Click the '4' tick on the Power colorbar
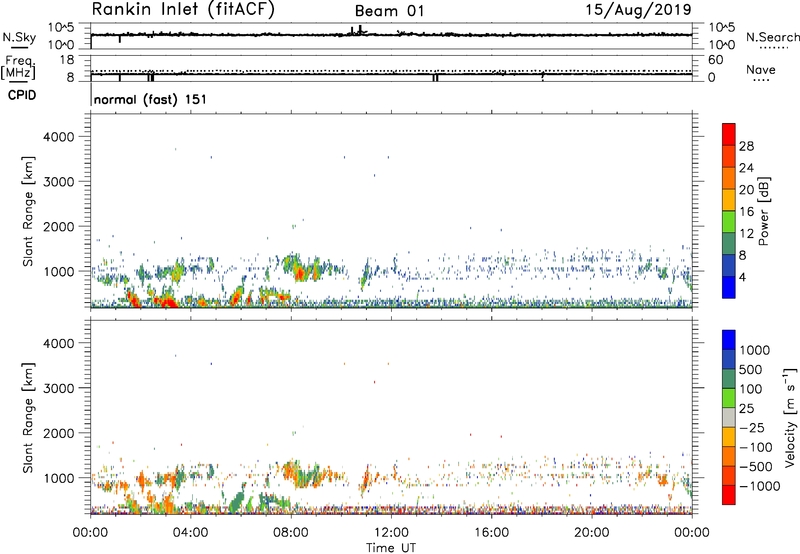Screen dimensions: 800x554 coord(743,277)
